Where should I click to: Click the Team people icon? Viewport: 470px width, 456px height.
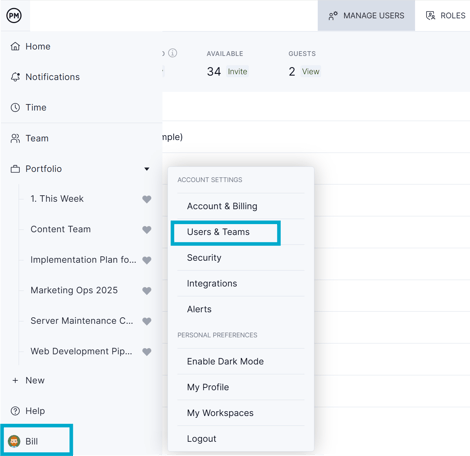coord(15,138)
